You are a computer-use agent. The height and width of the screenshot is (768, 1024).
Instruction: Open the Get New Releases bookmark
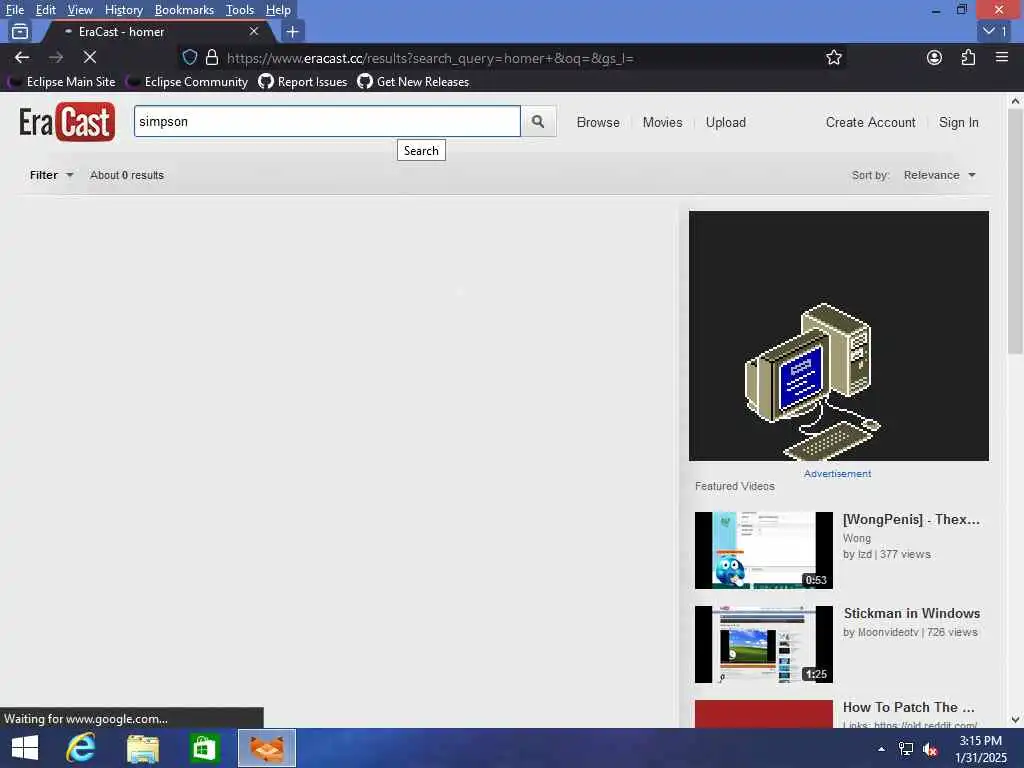(x=413, y=82)
